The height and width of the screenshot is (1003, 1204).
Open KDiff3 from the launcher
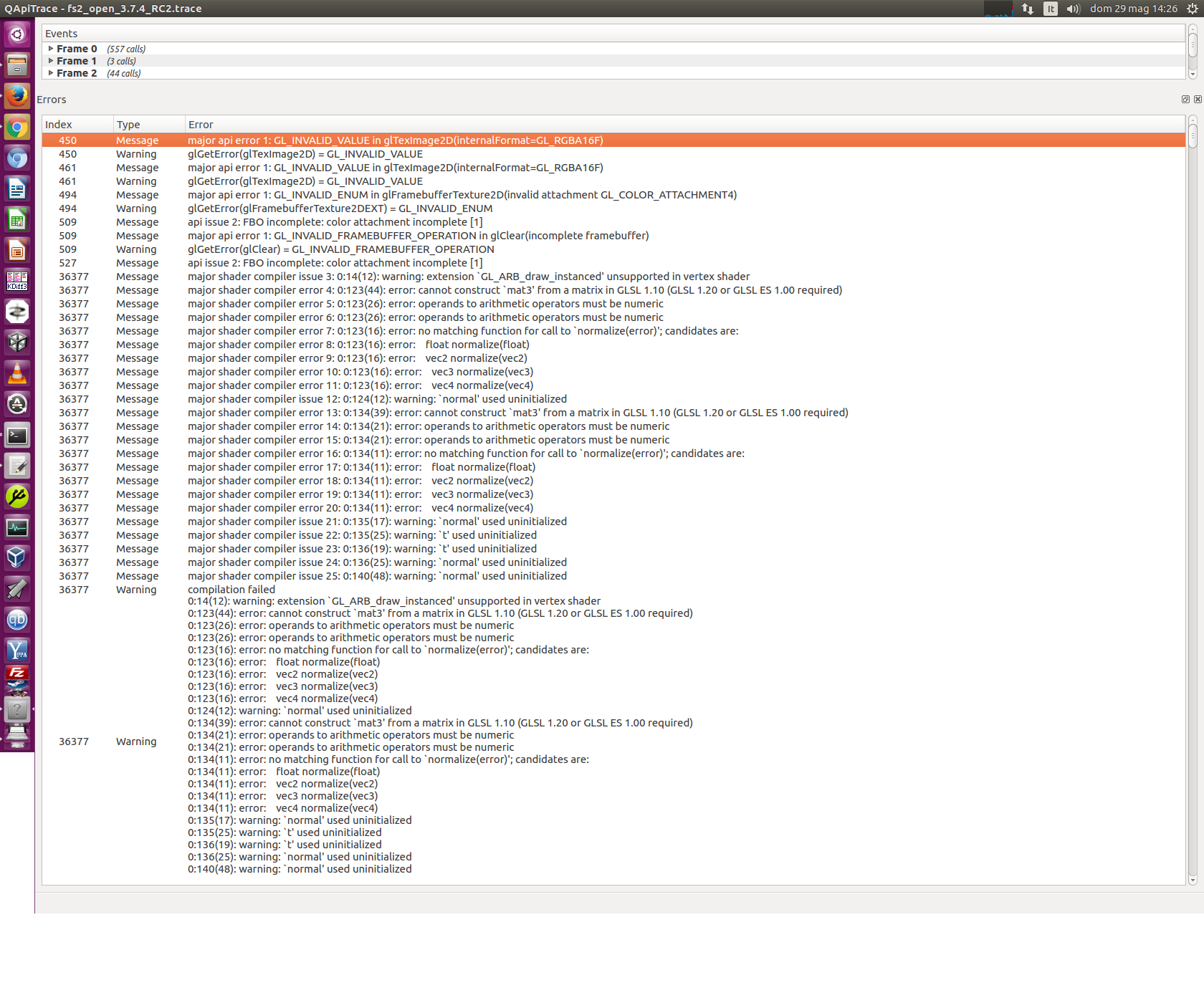point(17,281)
